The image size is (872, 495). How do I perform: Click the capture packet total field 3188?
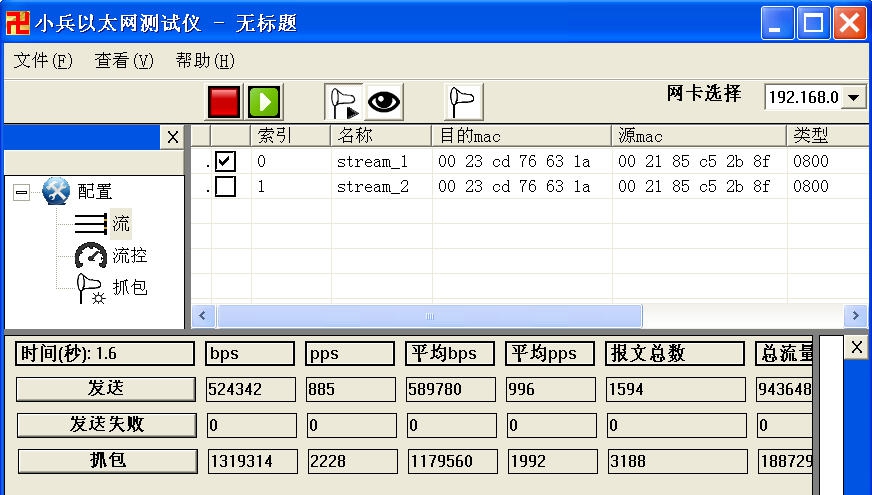[x=678, y=462]
